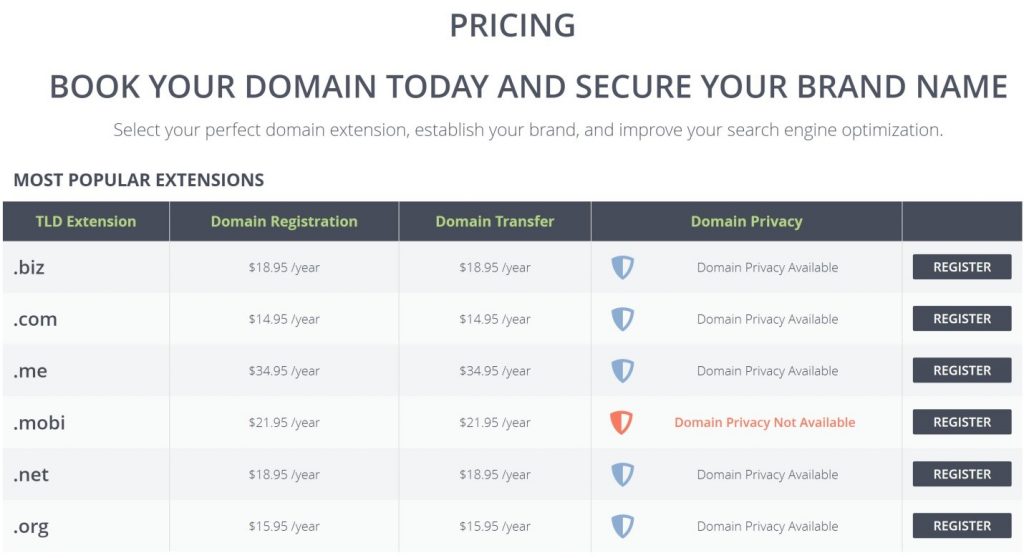Register the .mobi domain
This screenshot has height=558, width=1024.
(962, 422)
